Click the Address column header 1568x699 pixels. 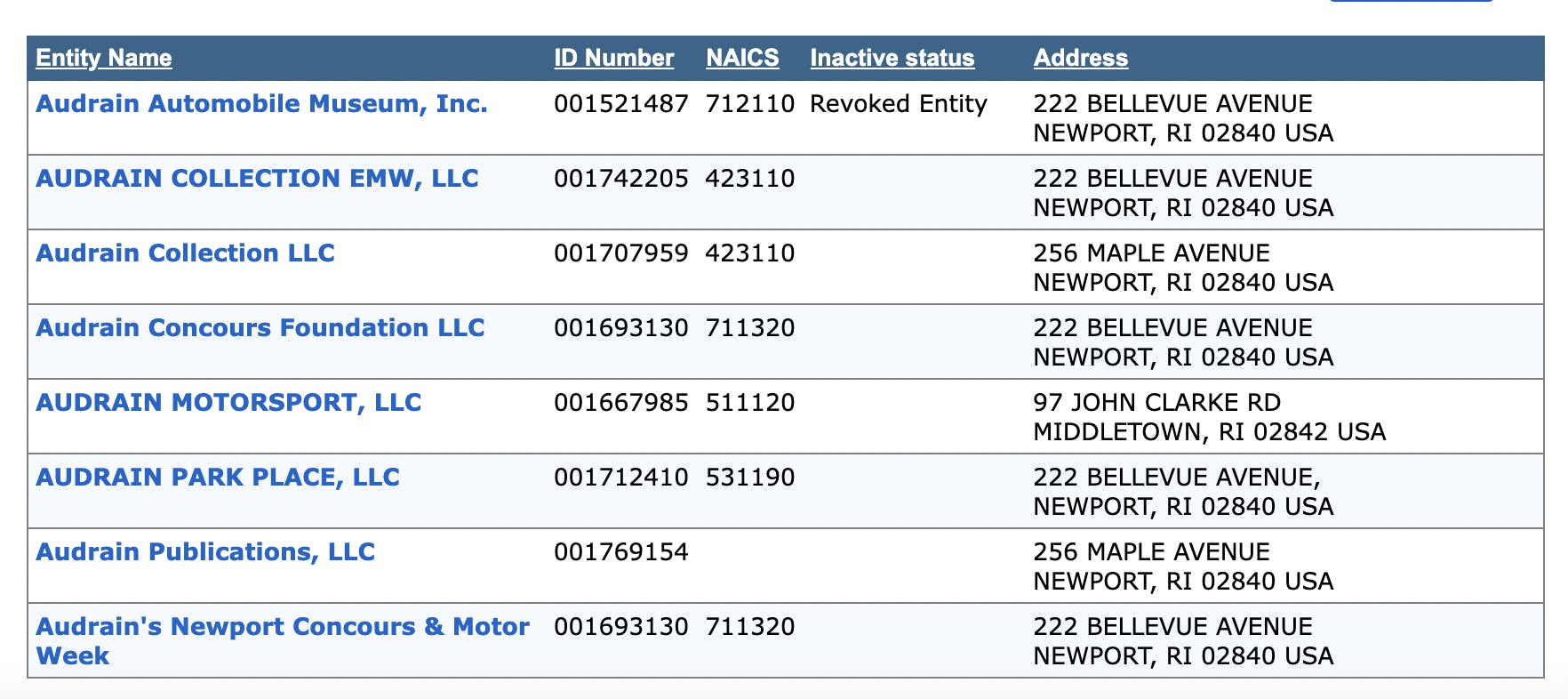(1080, 59)
